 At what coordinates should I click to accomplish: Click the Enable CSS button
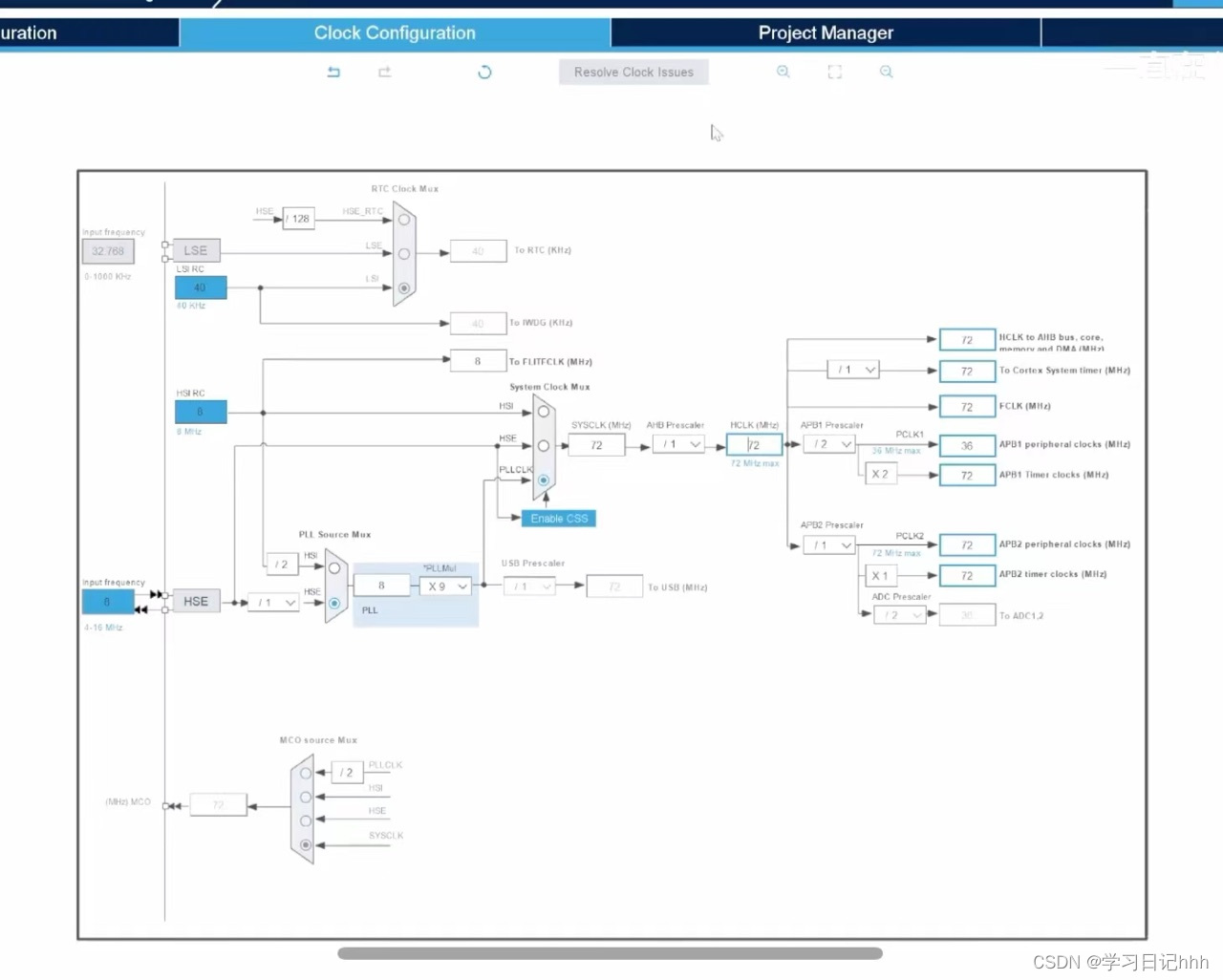[x=559, y=519]
